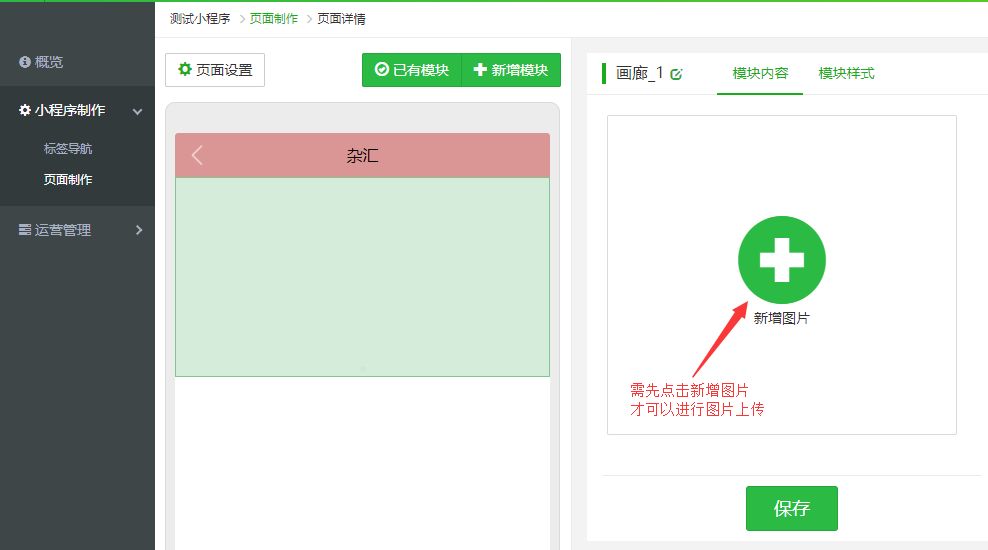The image size is (988, 550).
Task: Select the light green gallery module in preview
Action: coord(362,277)
